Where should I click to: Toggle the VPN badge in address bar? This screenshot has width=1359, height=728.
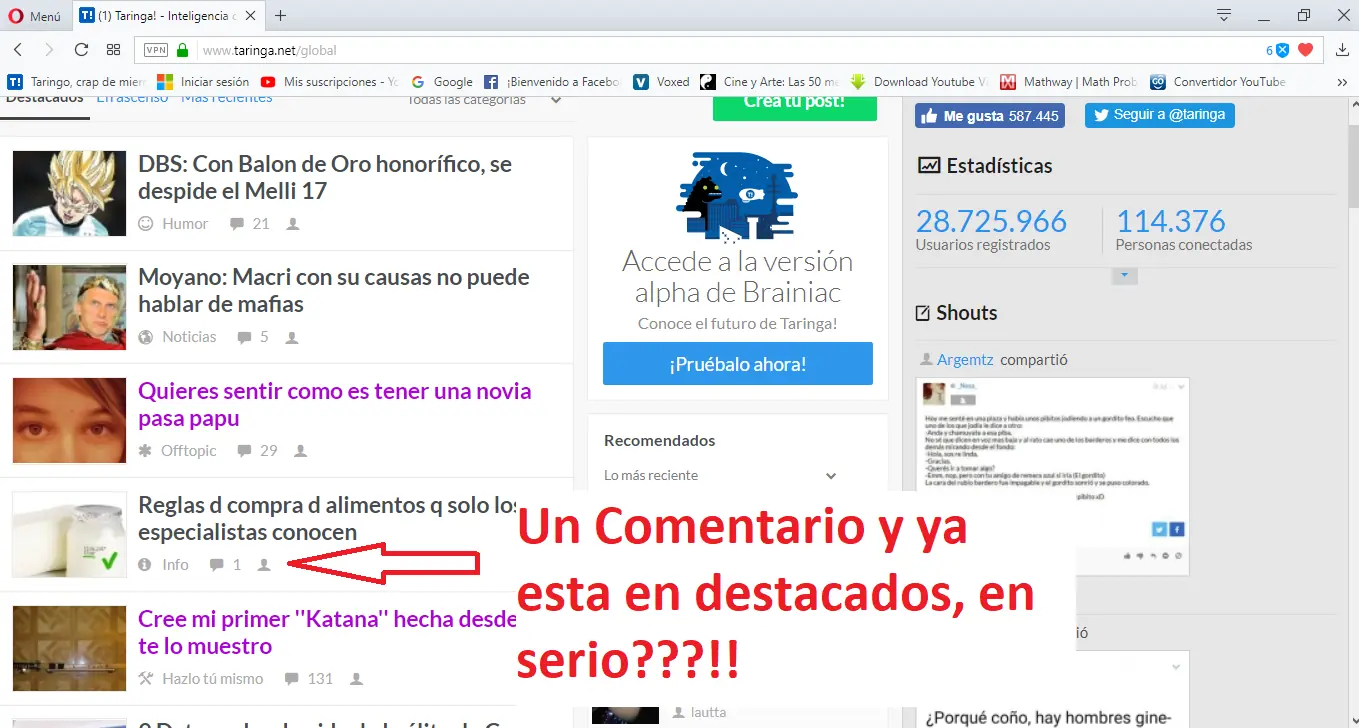tap(156, 50)
